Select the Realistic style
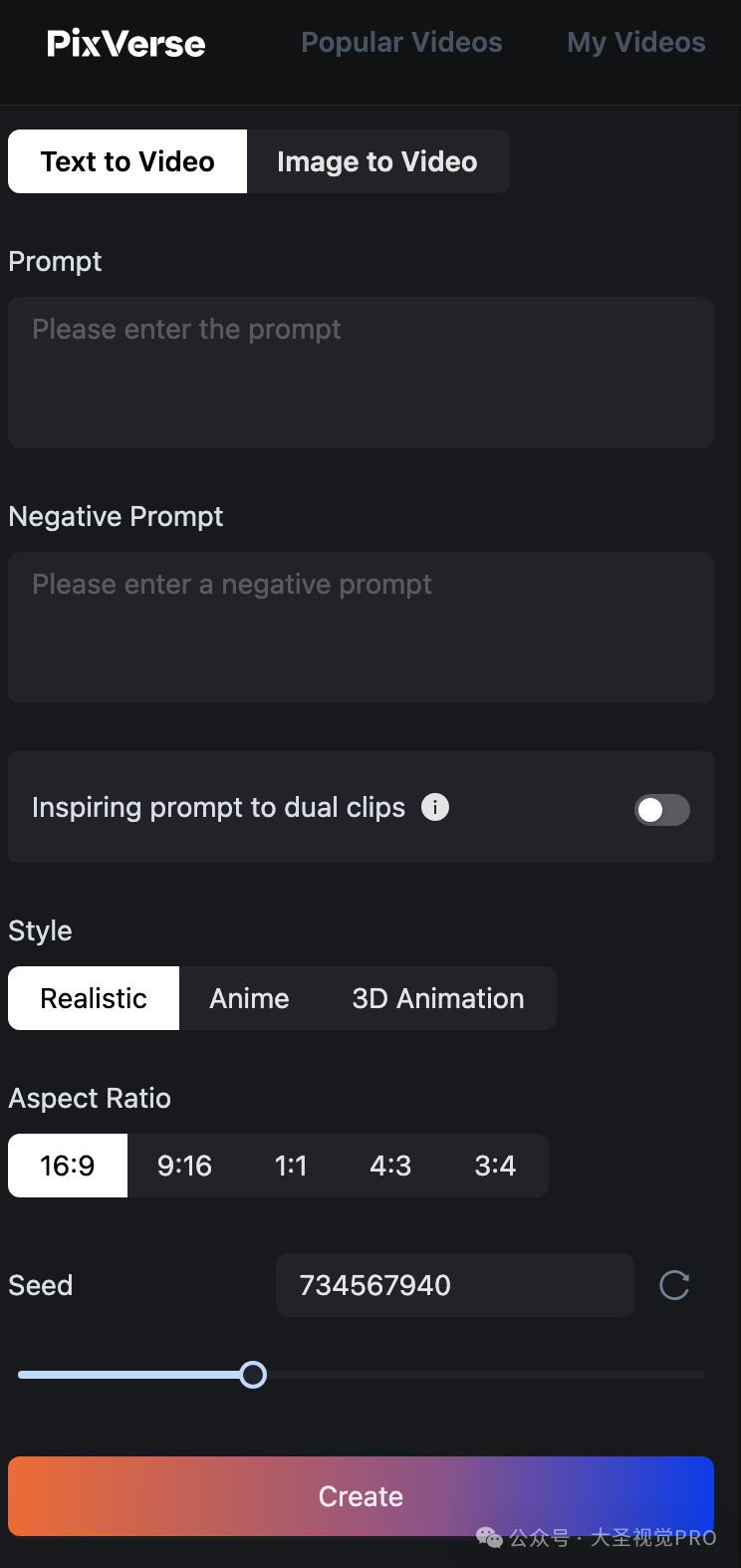This screenshot has height=1568, width=741. pyautogui.click(x=94, y=998)
